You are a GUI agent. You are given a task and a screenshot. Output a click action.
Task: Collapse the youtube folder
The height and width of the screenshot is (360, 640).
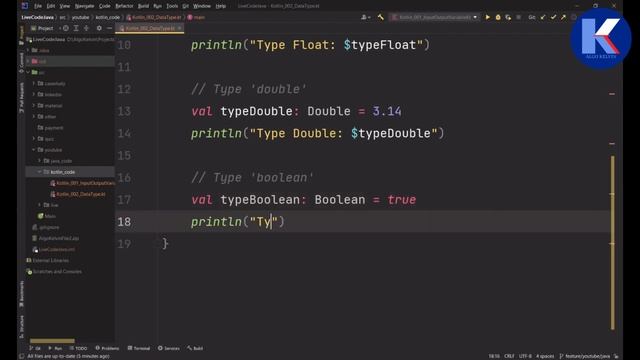point(34,150)
